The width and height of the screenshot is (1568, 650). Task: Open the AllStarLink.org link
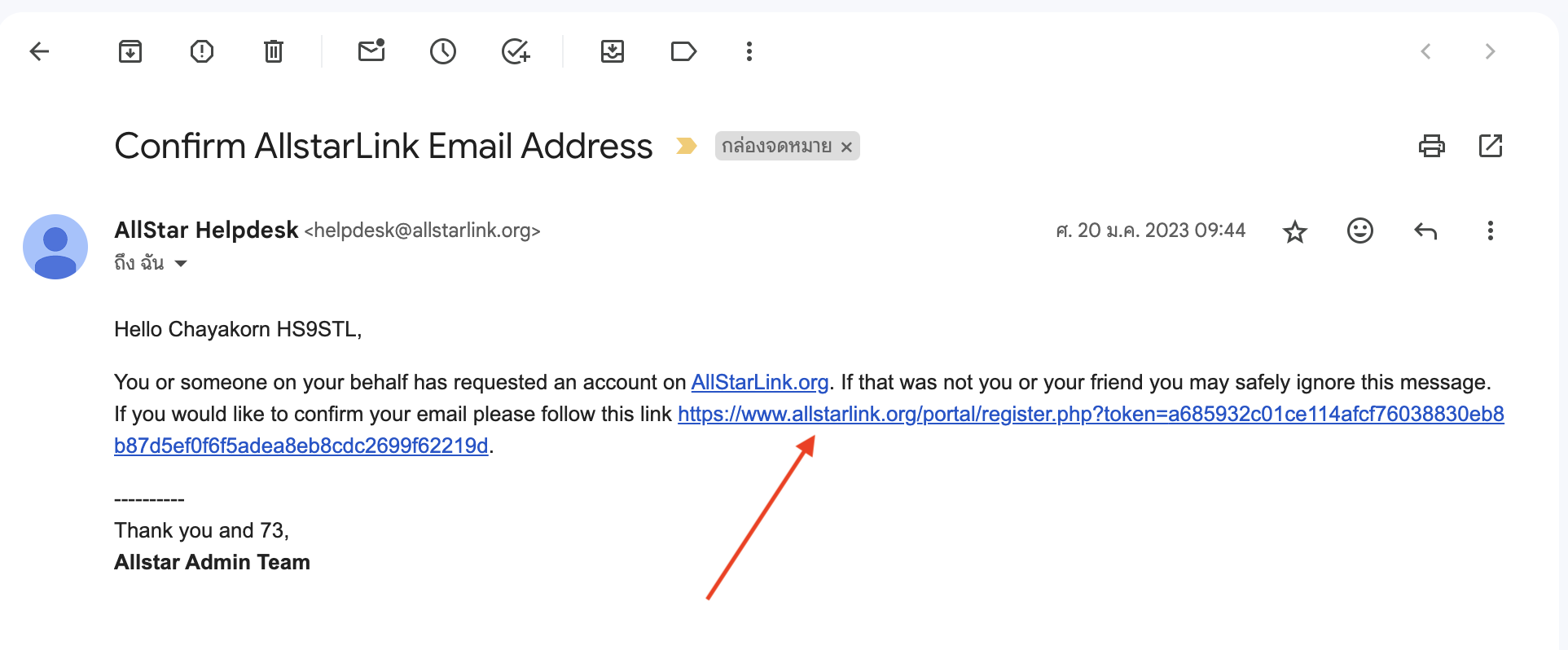[x=759, y=383]
